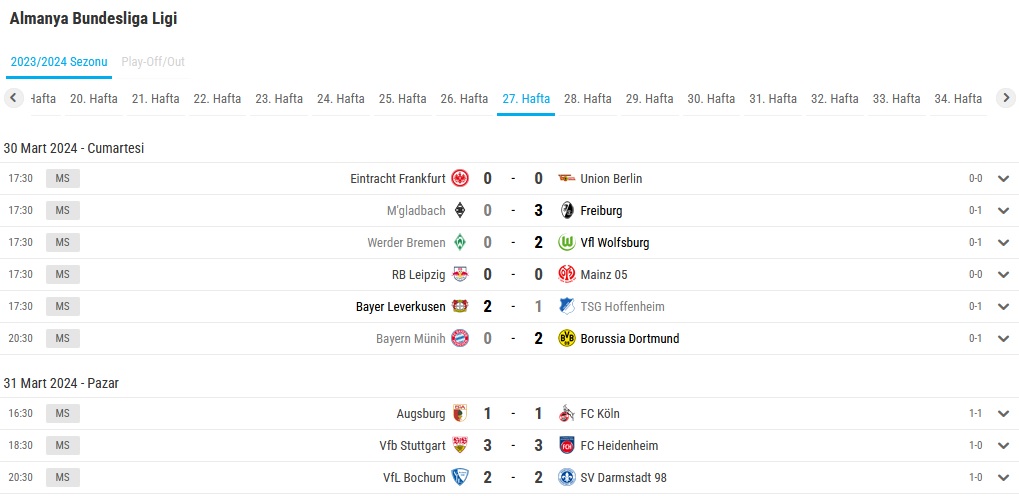This screenshot has width=1019, height=496.
Task: Click the Mainz 05 team crest
Action: [567, 274]
